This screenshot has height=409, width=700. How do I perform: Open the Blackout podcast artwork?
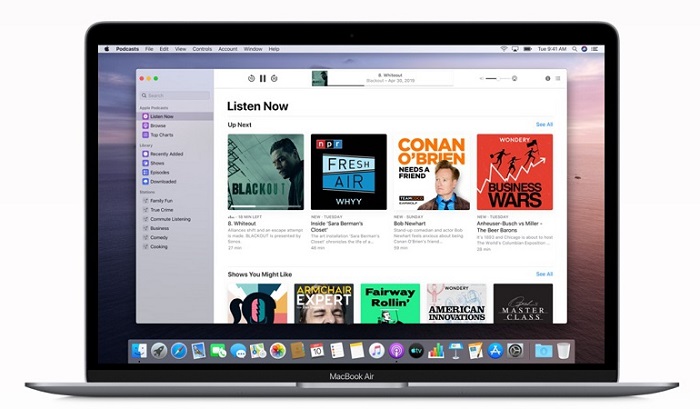coord(266,172)
